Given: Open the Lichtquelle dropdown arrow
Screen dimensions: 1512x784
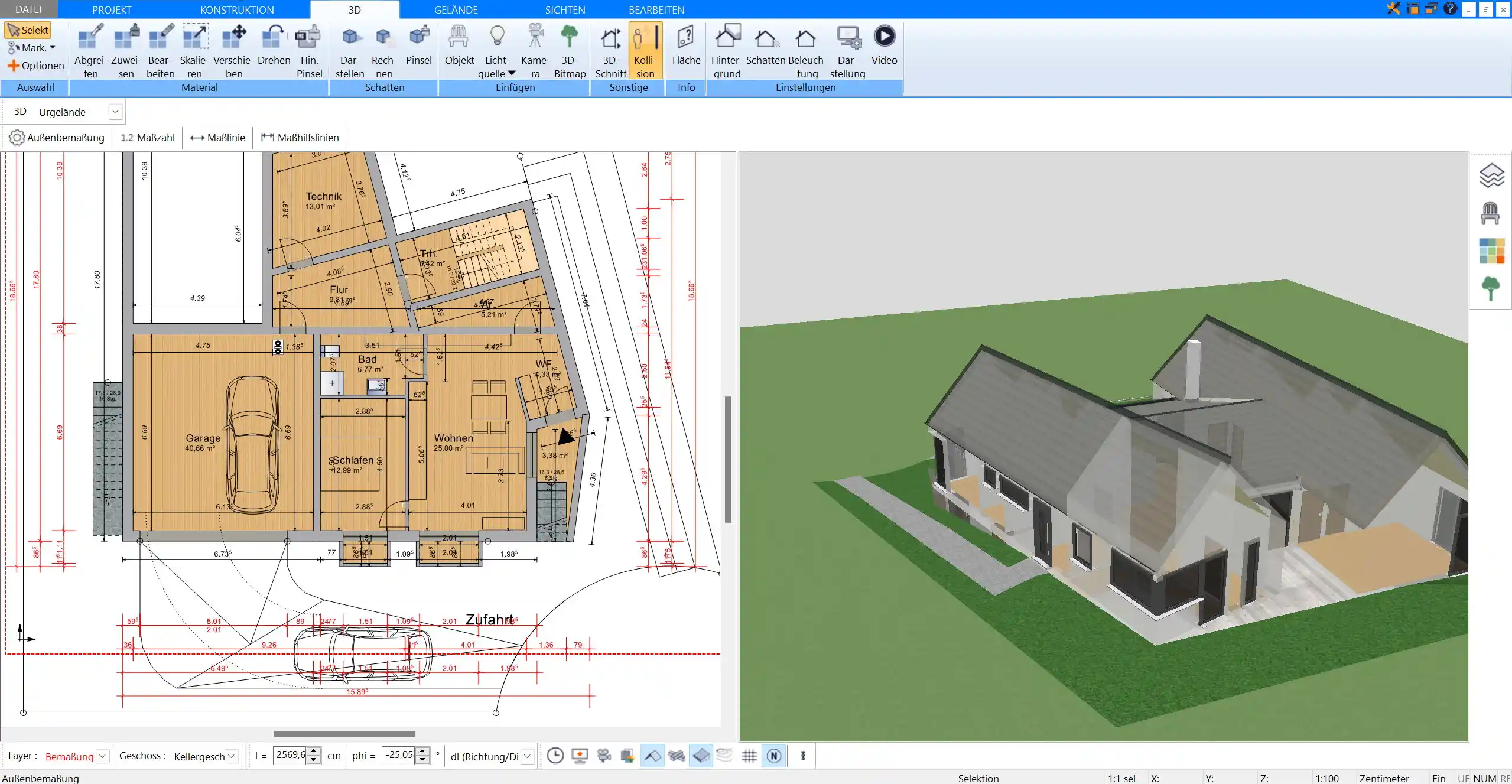Looking at the screenshot, I should click(512, 73).
